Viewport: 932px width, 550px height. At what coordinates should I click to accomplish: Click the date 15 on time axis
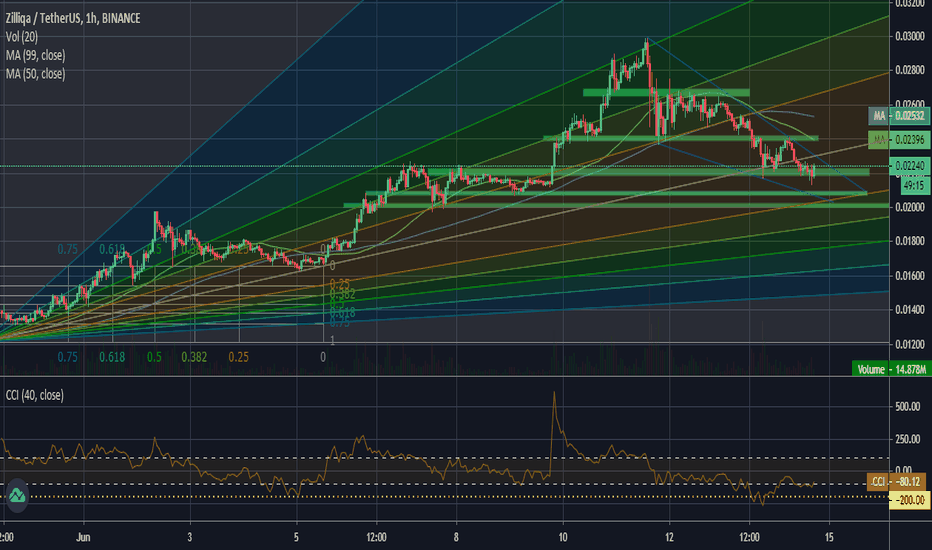tap(829, 537)
